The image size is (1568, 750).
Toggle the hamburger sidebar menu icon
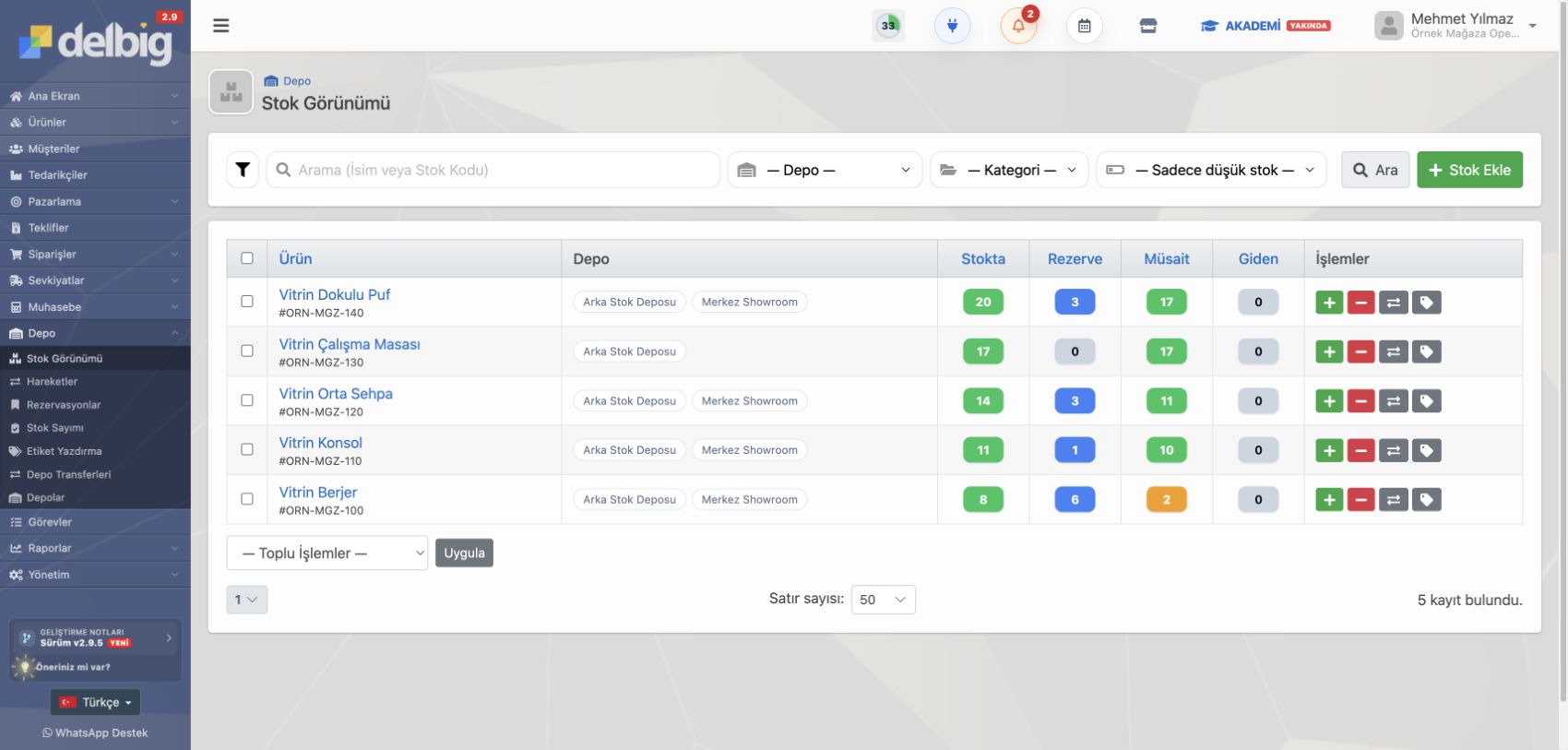tap(221, 26)
